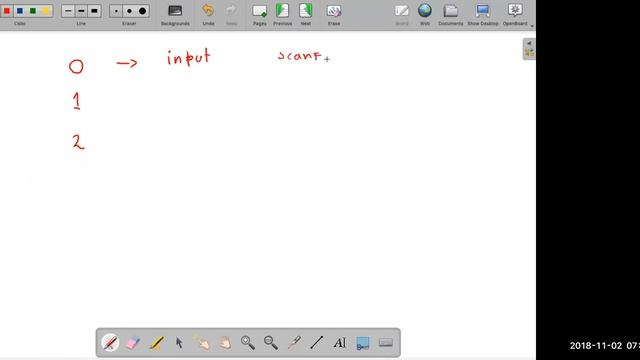Select the Write text tool
640x360 pixels.
340,342
